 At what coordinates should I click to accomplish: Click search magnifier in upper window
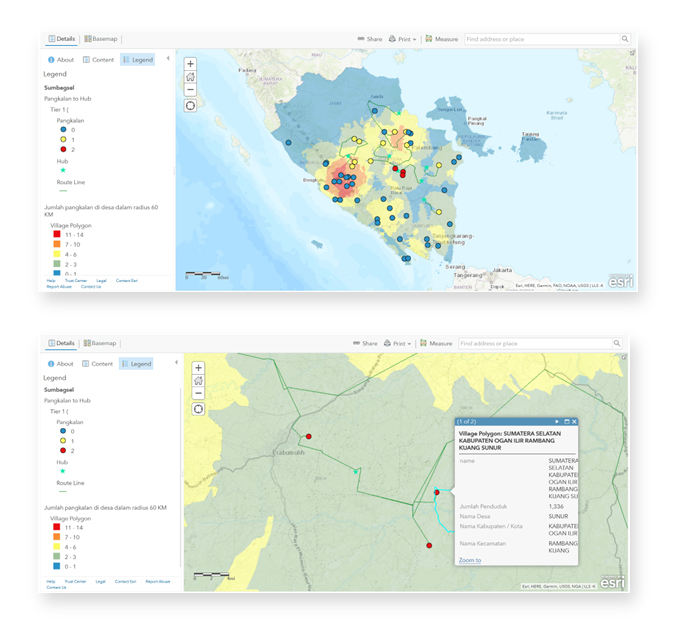pyautogui.click(x=625, y=39)
